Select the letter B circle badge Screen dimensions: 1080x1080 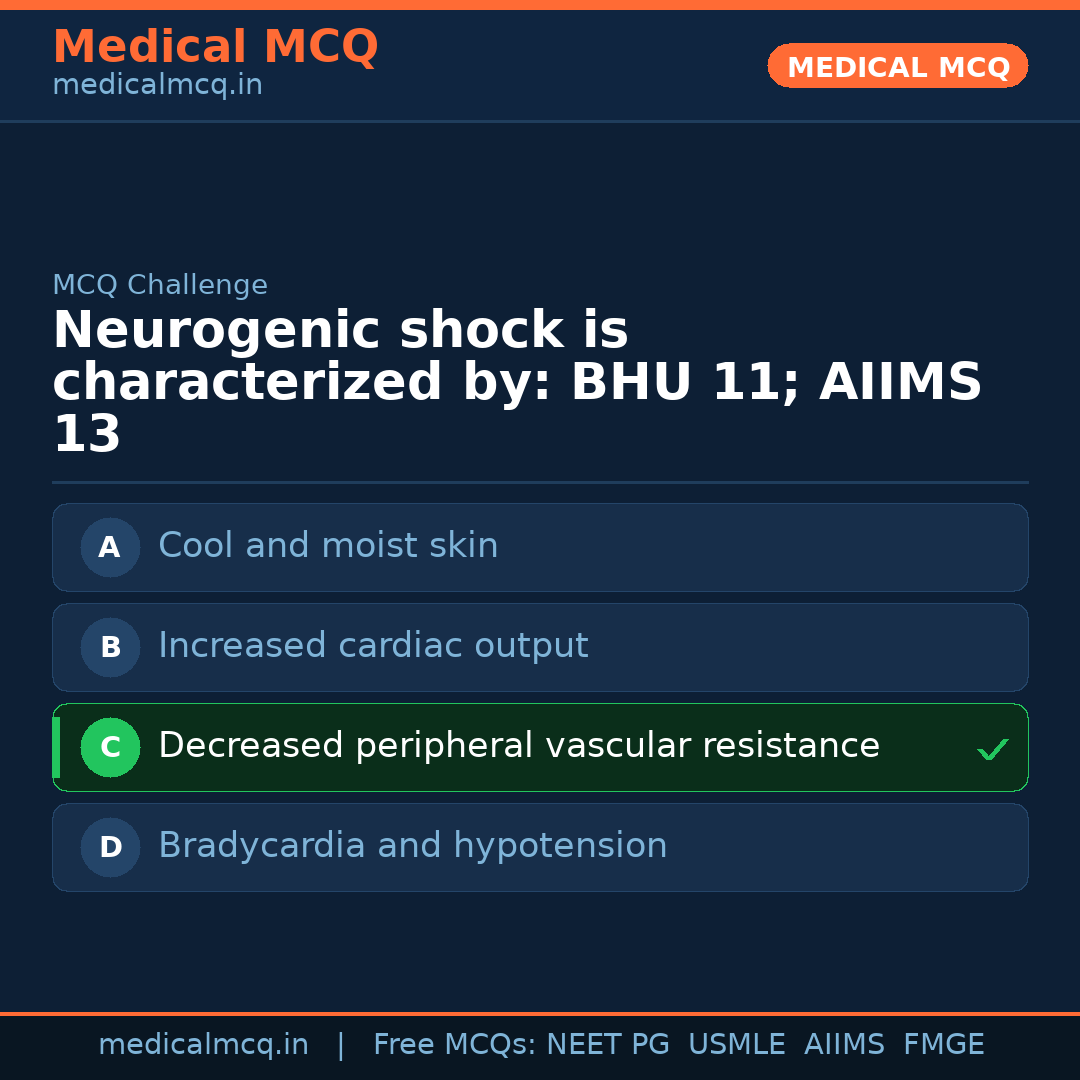[110, 647]
